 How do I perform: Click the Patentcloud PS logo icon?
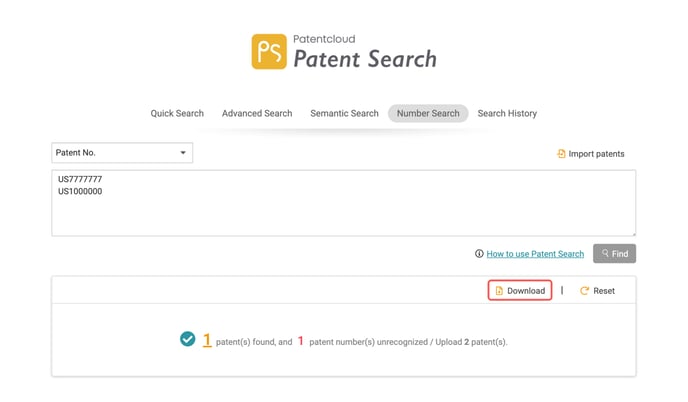(x=269, y=52)
